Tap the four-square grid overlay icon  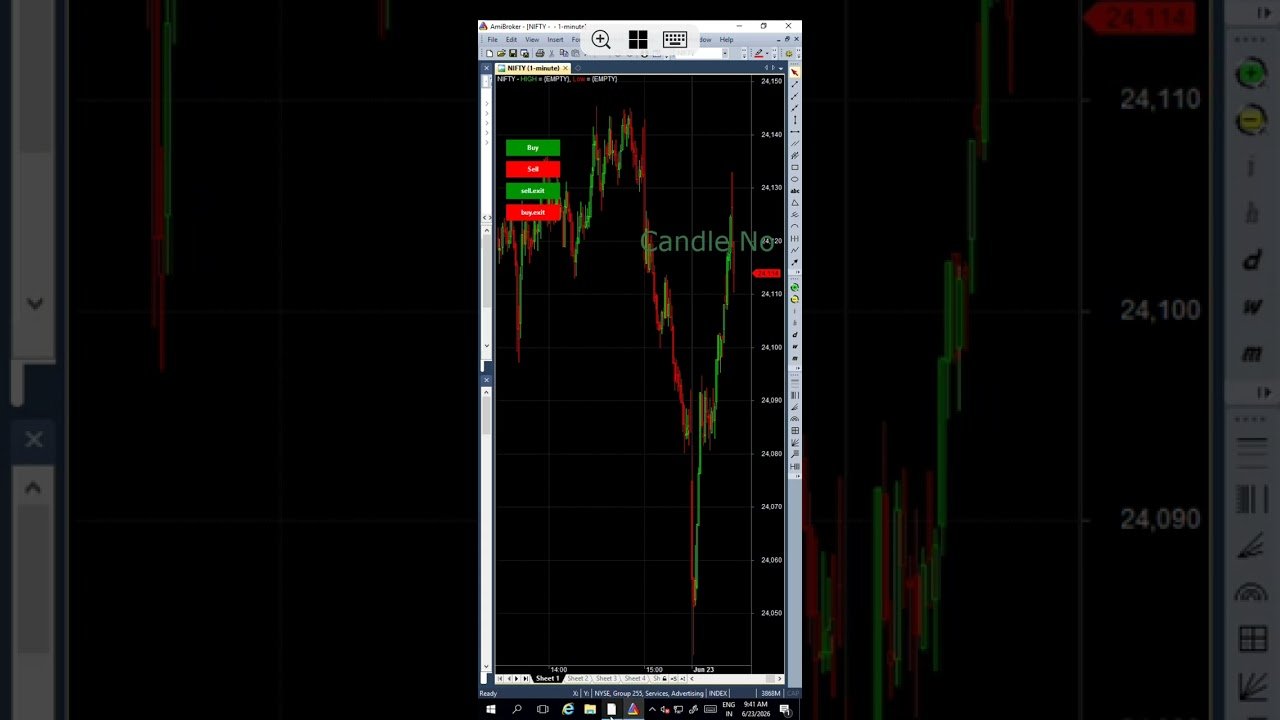point(638,39)
